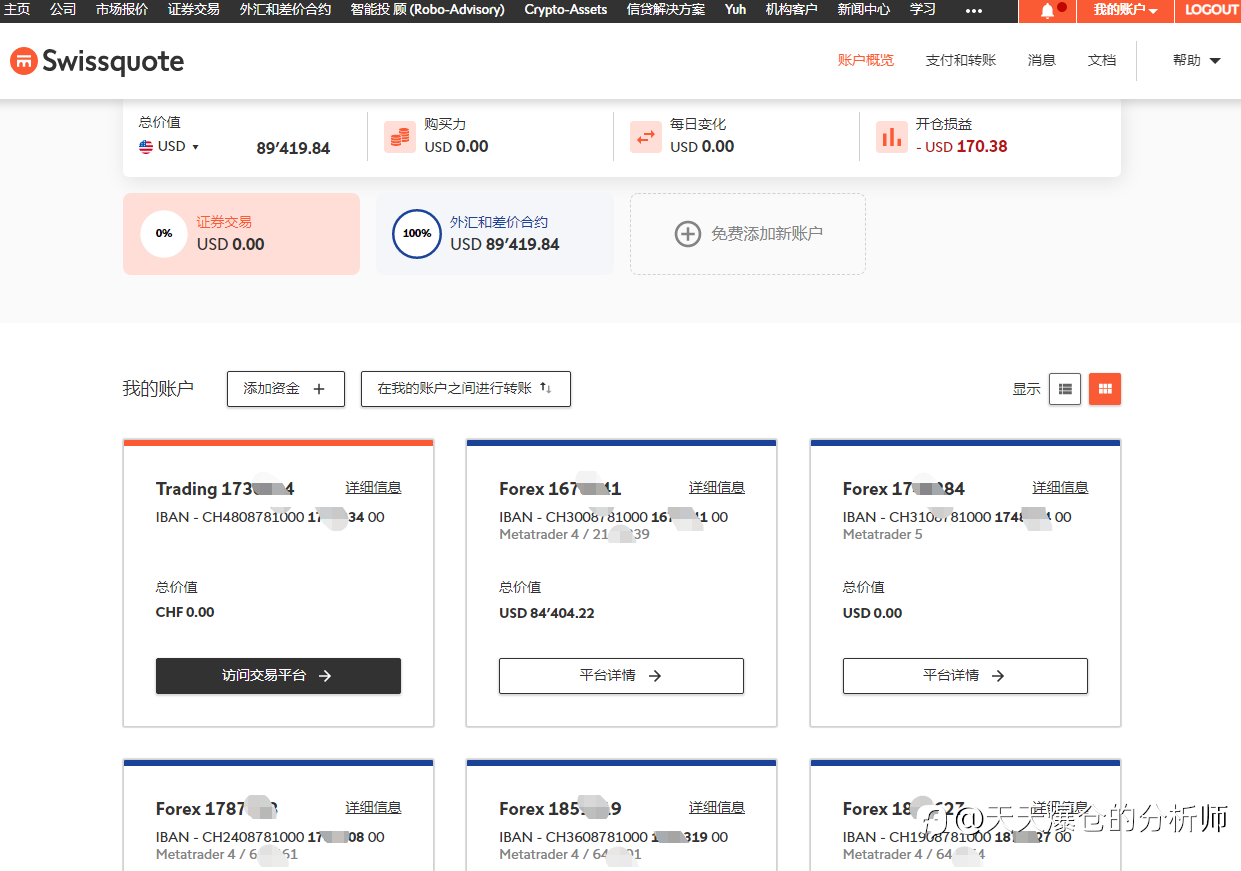This screenshot has width=1241, height=871.
Task: Open the 信贷解决方案 menu item
Action: (x=665, y=9)
